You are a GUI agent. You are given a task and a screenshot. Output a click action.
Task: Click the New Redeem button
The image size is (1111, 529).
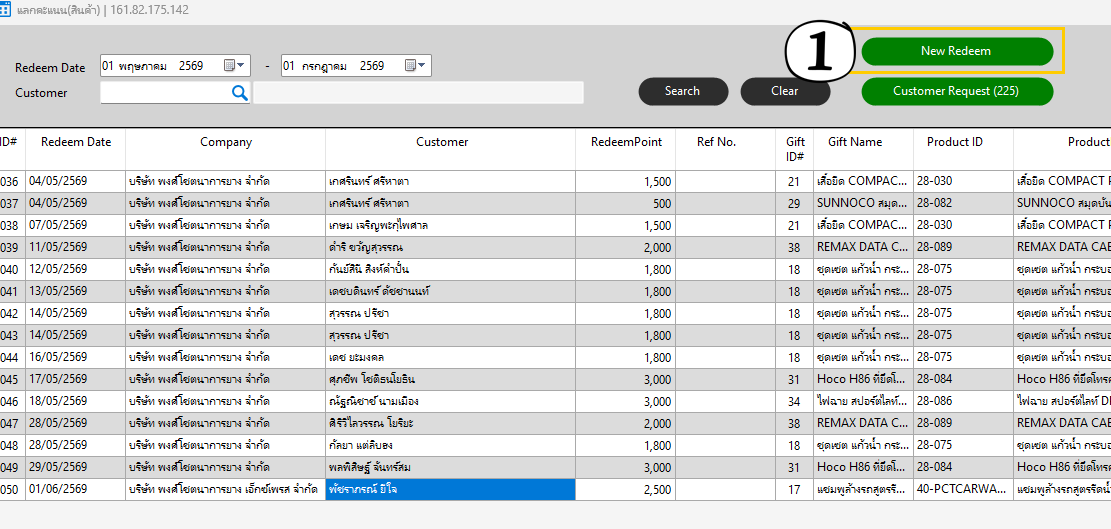[957, 51]
